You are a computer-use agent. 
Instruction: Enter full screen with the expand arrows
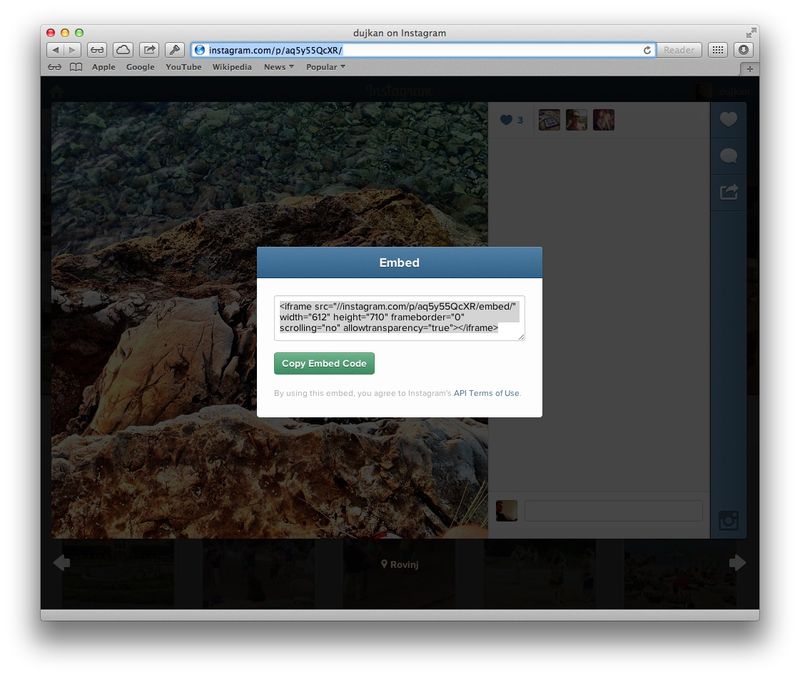click(751, 33)
